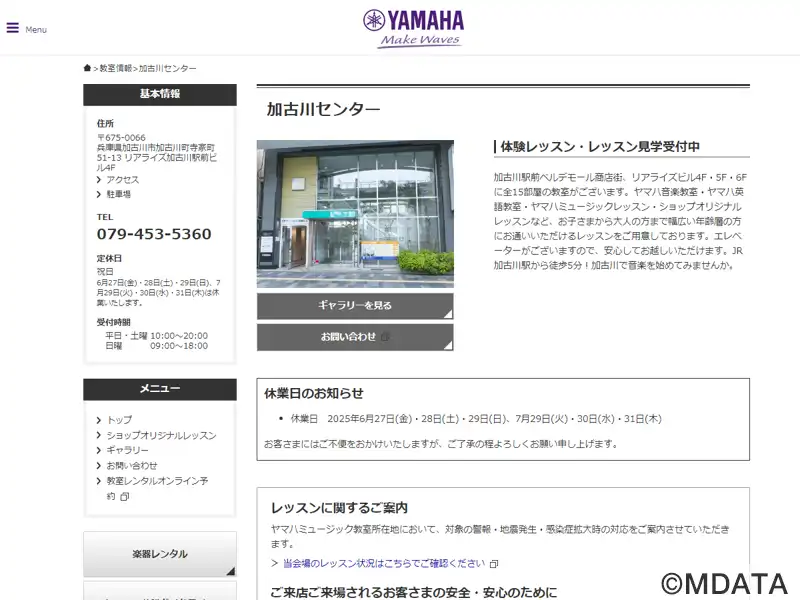800x600 pixels.
Task: Click the Yamaha Make Waves logo
Action: [413, 29]
